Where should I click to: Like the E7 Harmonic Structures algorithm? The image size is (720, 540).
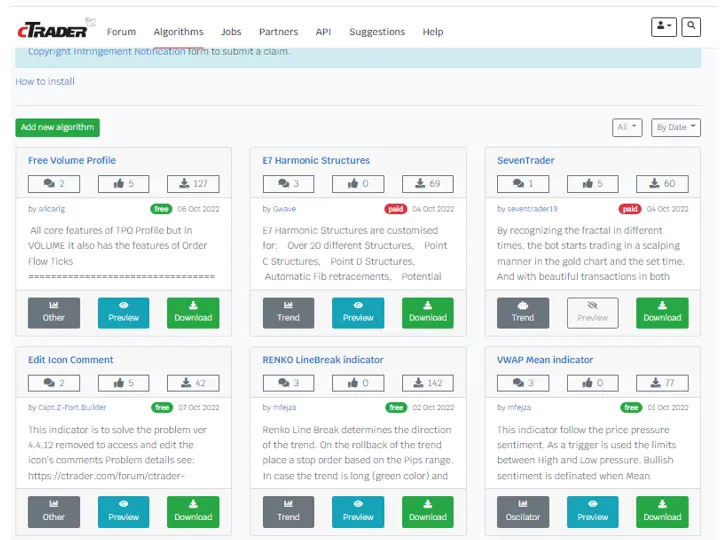click(358, 184)
